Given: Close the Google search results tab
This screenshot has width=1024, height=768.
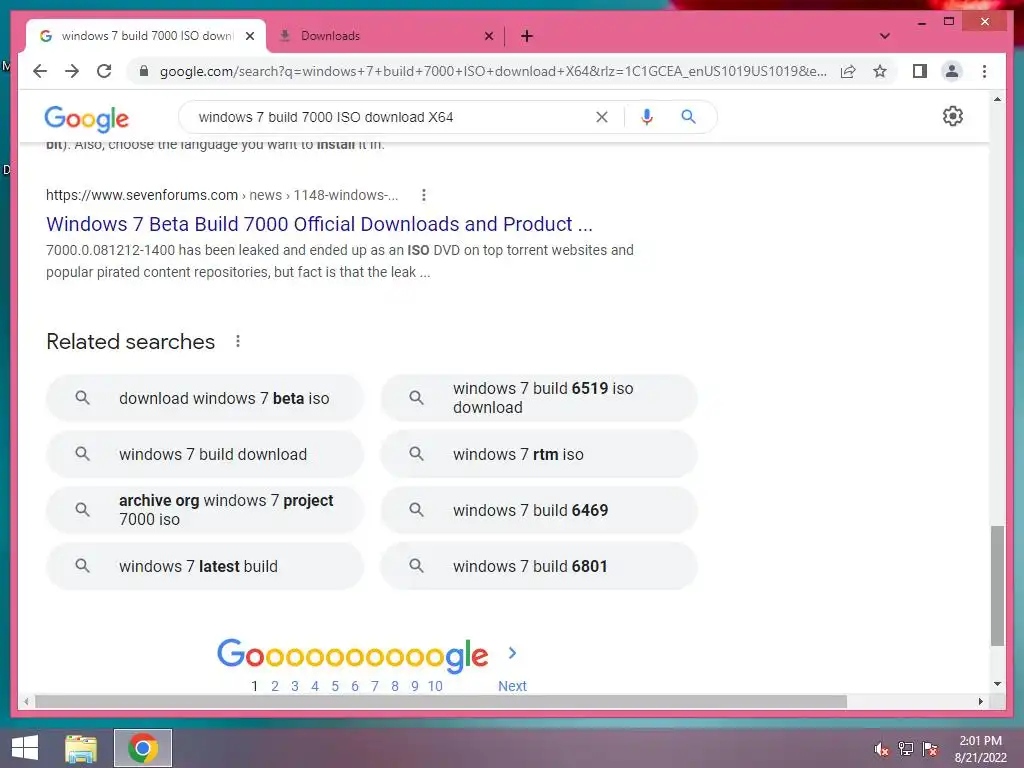Looking at the screenshot, I should click(x=249, y=36).
